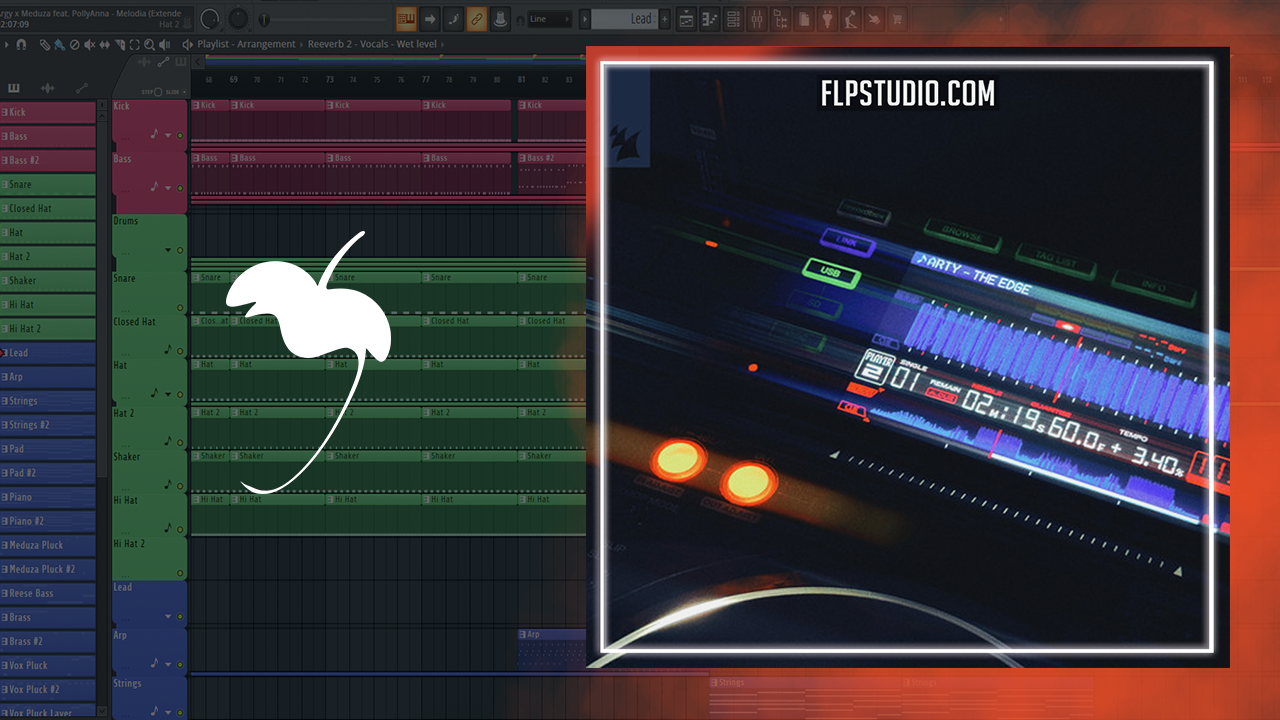The width and height of the screenshot is (1280, 720).
Task: Click the shopping cart content library icon
Action: point(897,19)
